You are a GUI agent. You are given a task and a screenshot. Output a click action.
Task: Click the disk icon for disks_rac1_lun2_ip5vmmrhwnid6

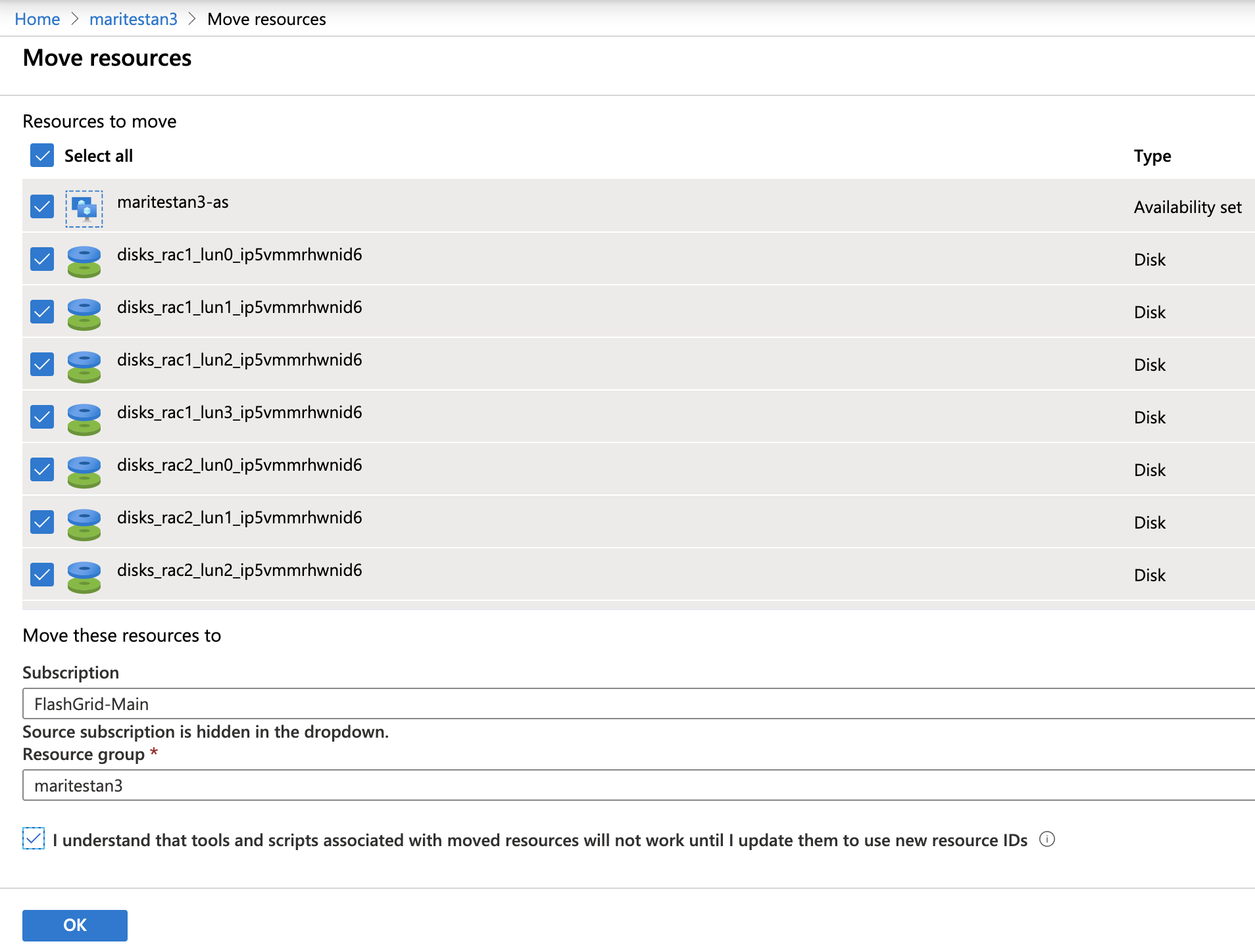pos(84,365)
